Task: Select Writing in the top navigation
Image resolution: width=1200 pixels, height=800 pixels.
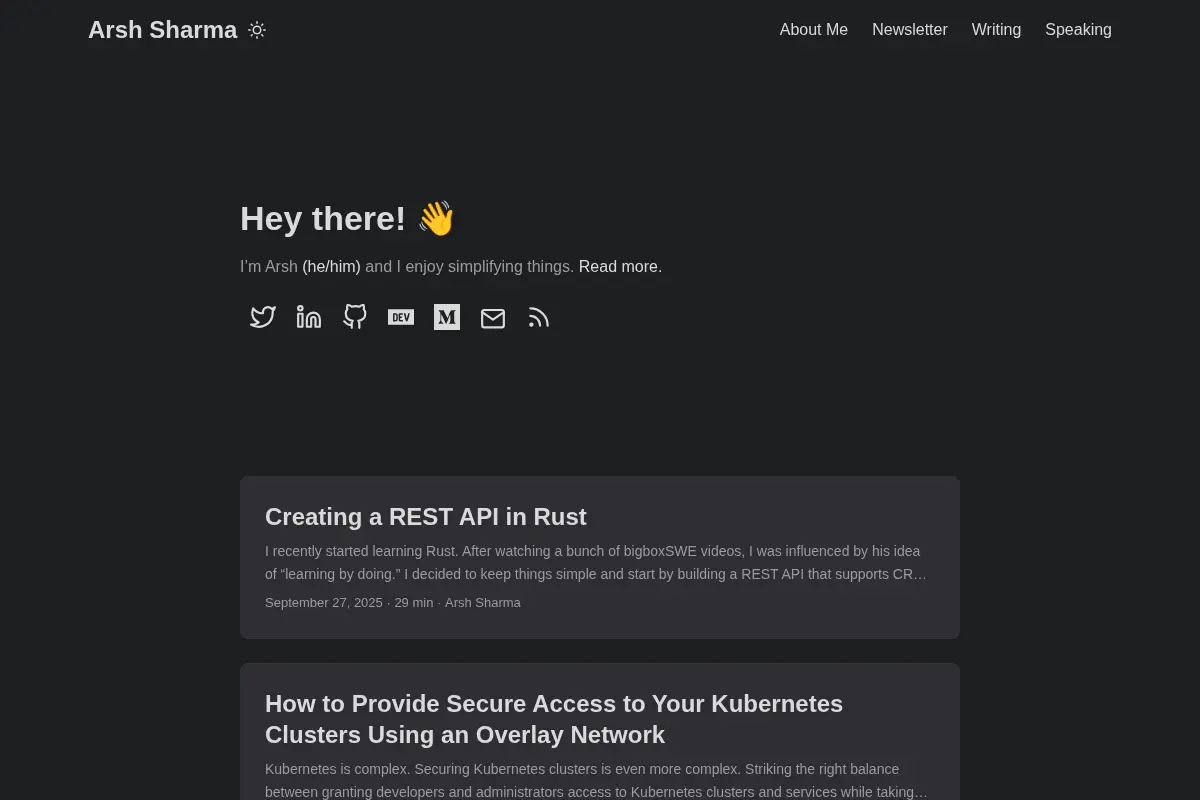Action: click(x=996, y=30)
